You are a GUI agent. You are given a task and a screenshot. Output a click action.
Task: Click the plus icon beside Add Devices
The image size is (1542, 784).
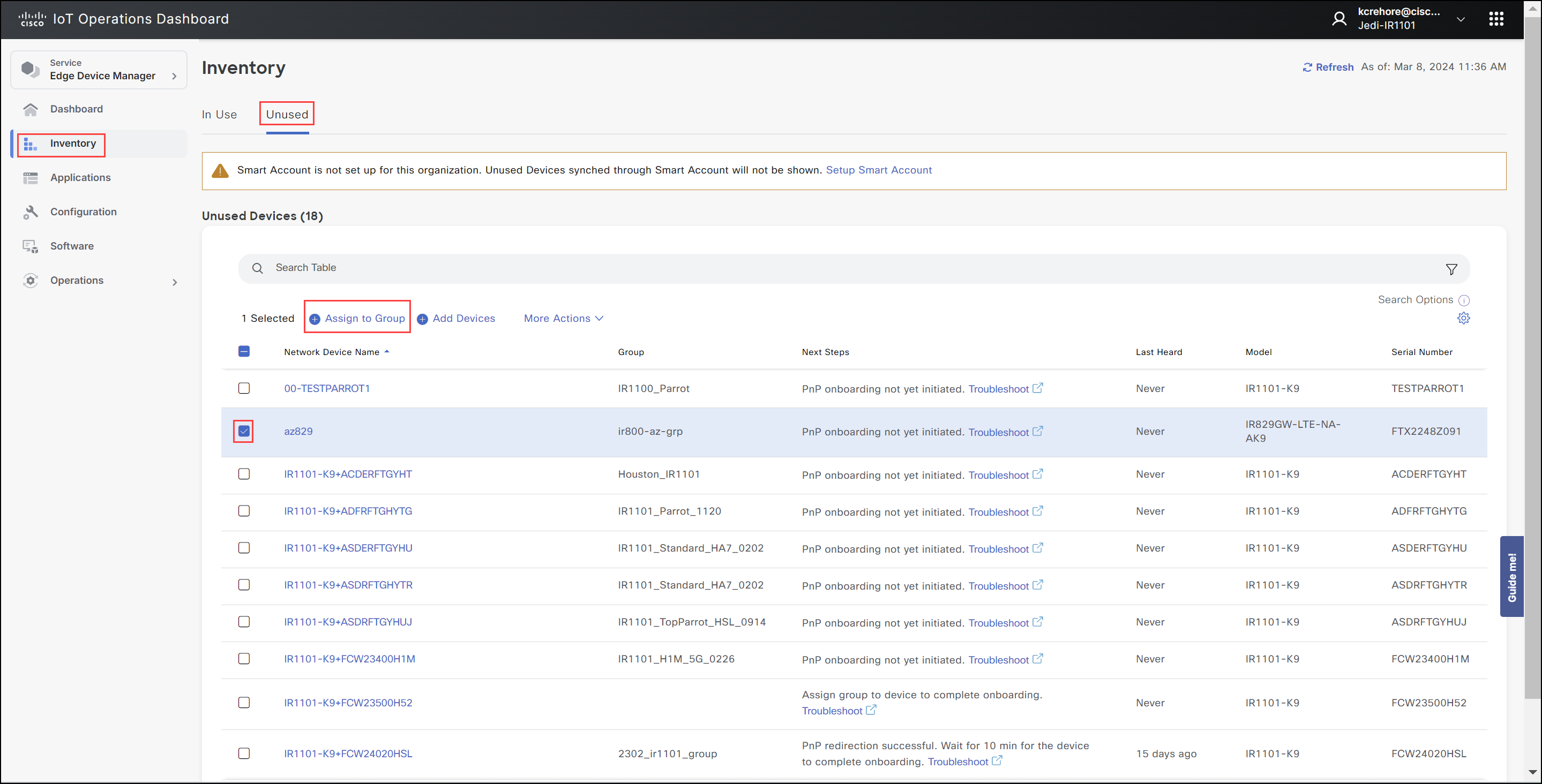(x=422, y=319)
